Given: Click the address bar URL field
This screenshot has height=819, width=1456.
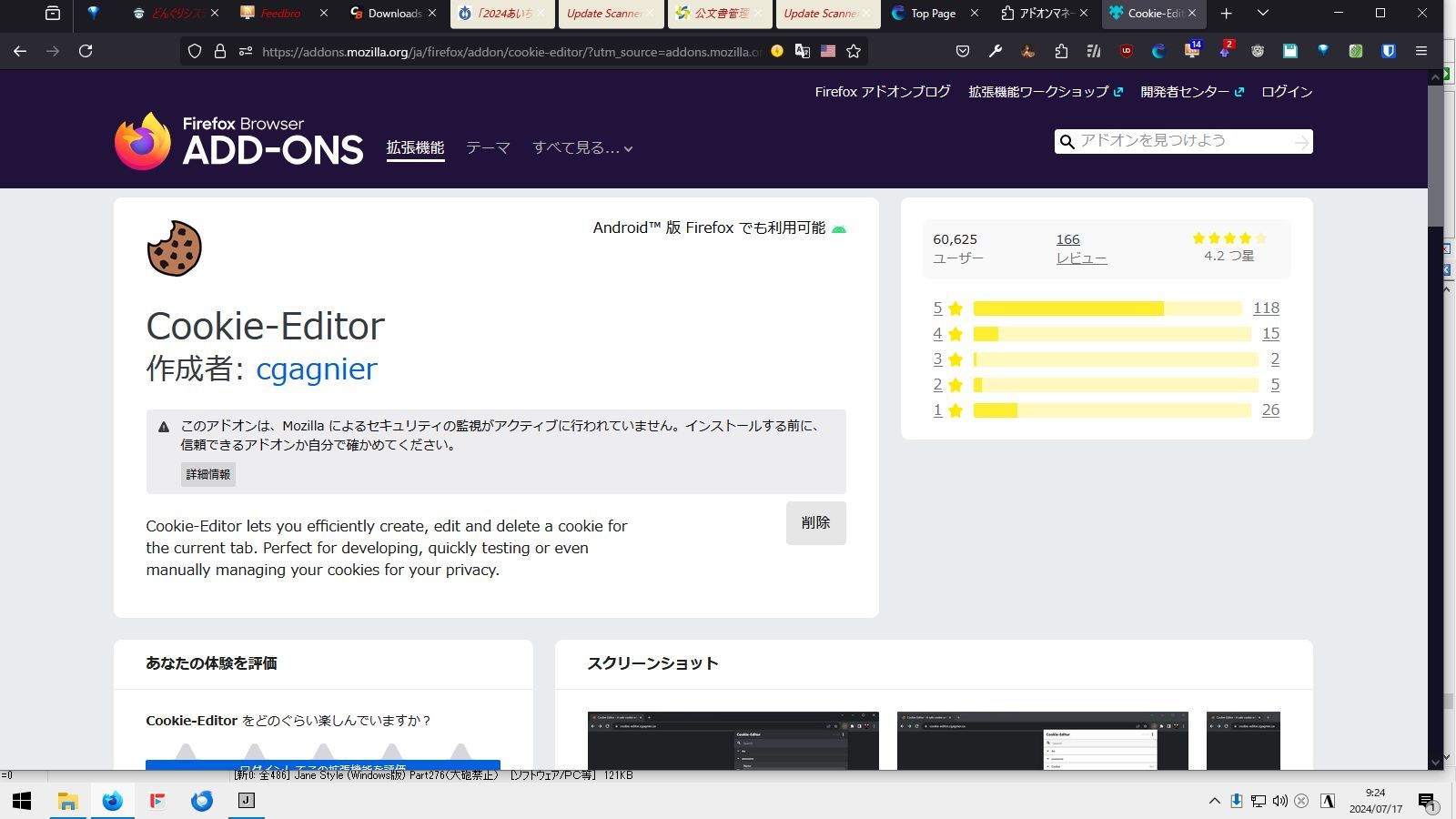Looking at the screenshot, I should 512,52.
